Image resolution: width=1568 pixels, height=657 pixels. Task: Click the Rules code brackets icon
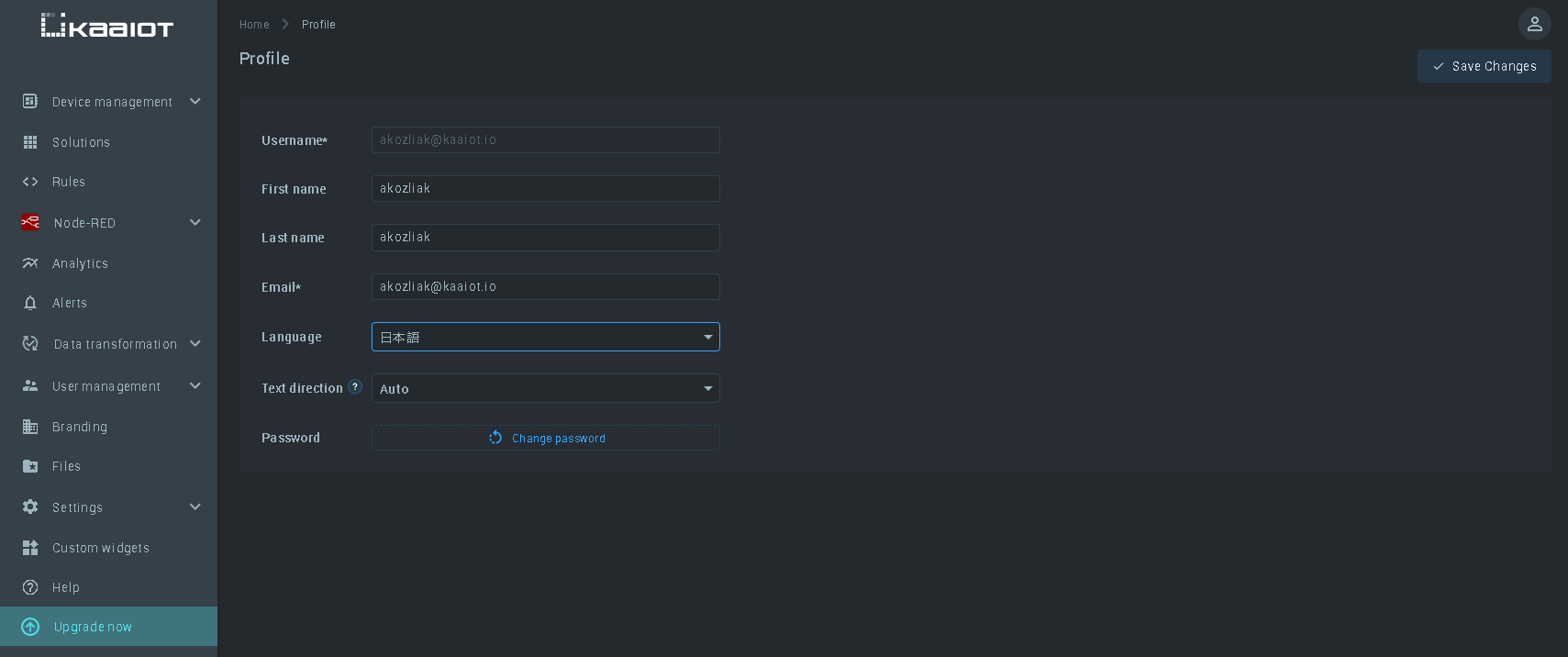pyautogui.click(x=30, y=182)
